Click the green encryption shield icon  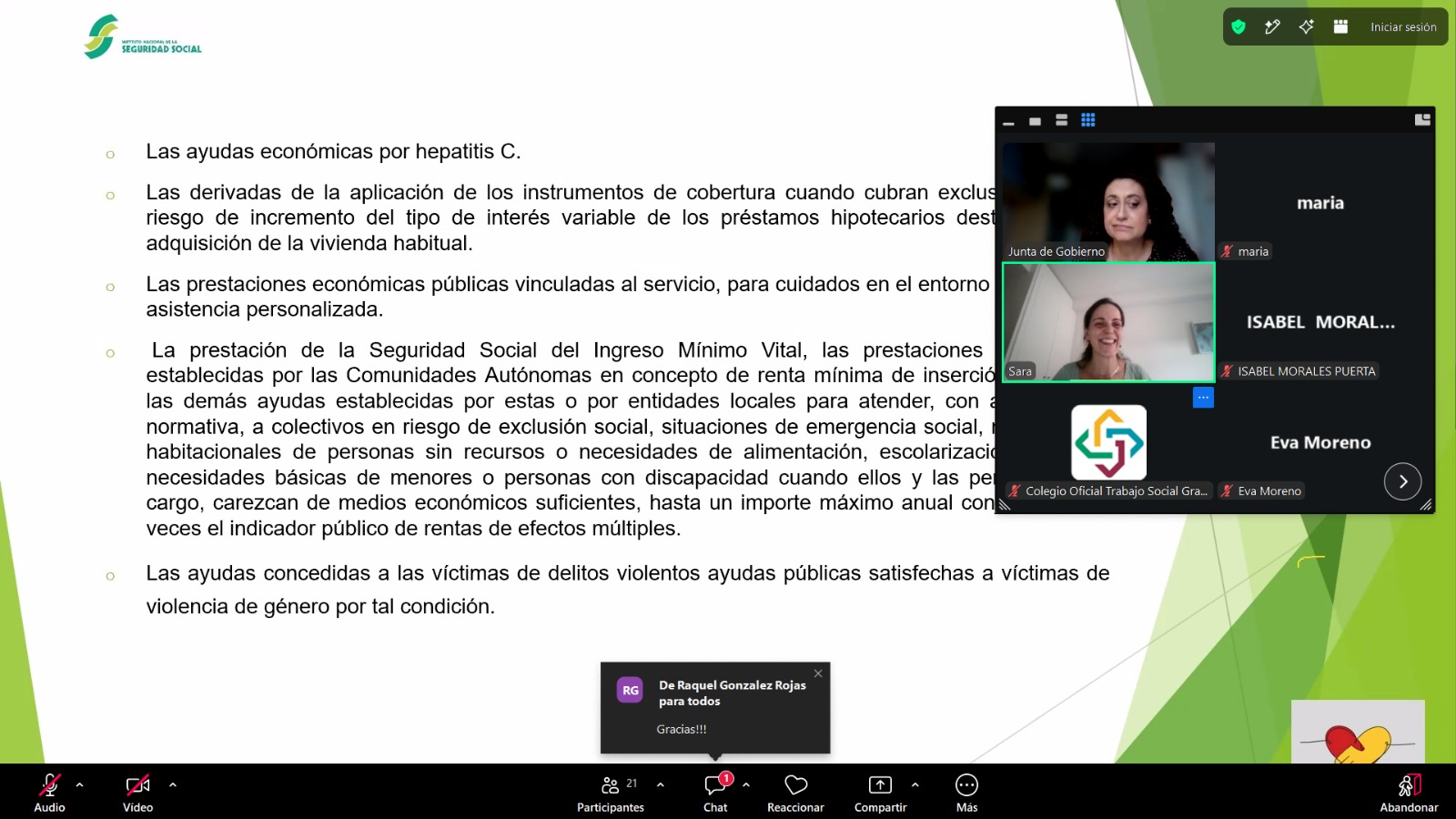point(1239,27)
